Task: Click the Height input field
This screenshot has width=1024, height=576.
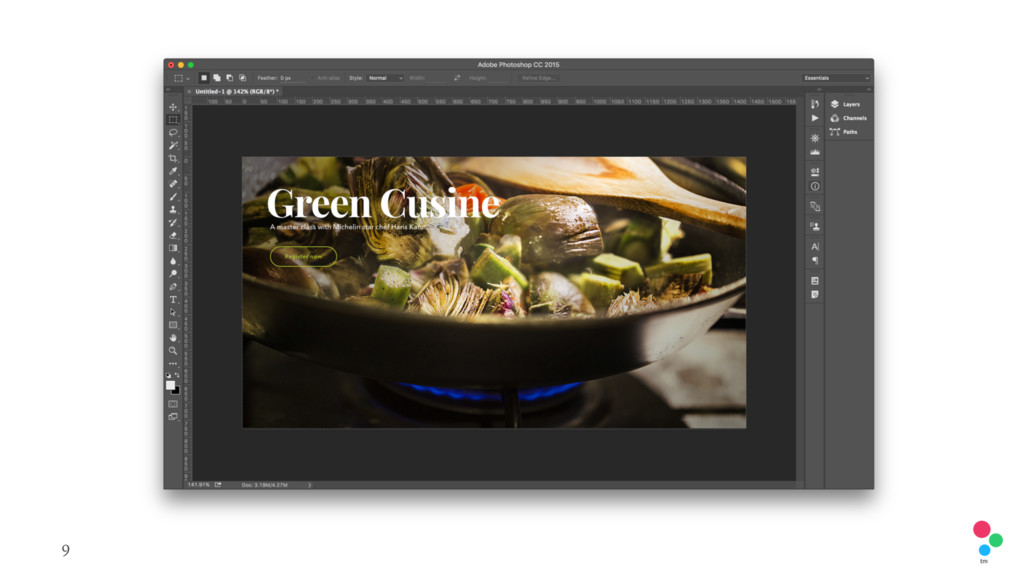Action: [498, 78]
